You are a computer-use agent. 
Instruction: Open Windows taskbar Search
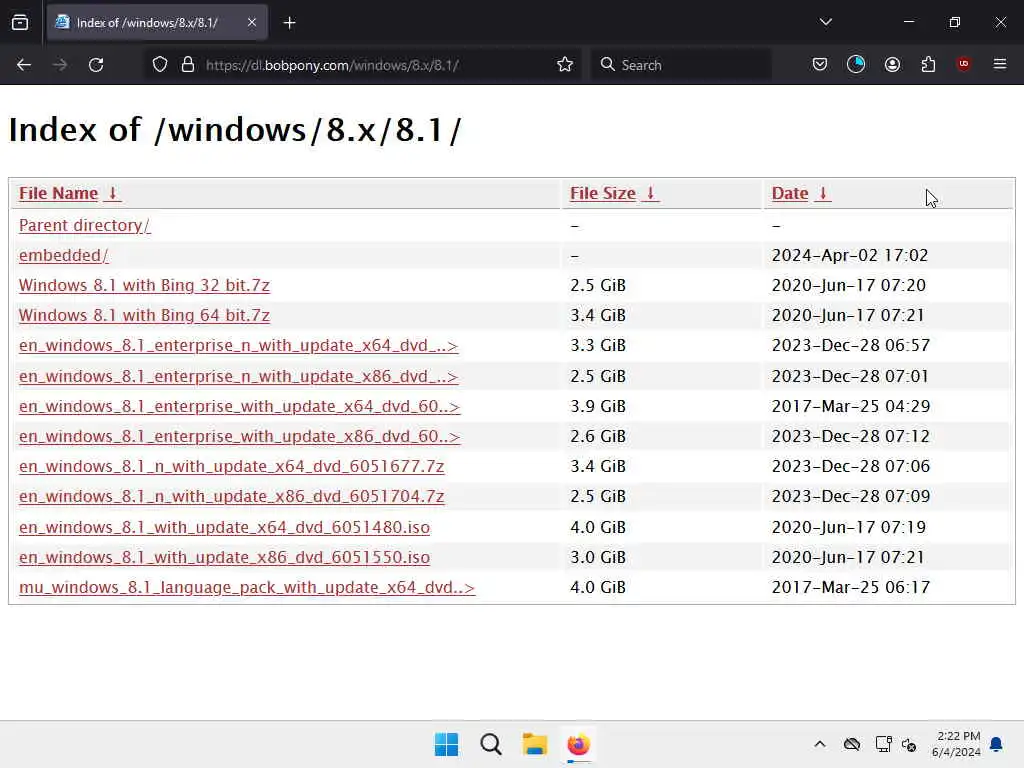pyautogui.click(x=490, y=744)
